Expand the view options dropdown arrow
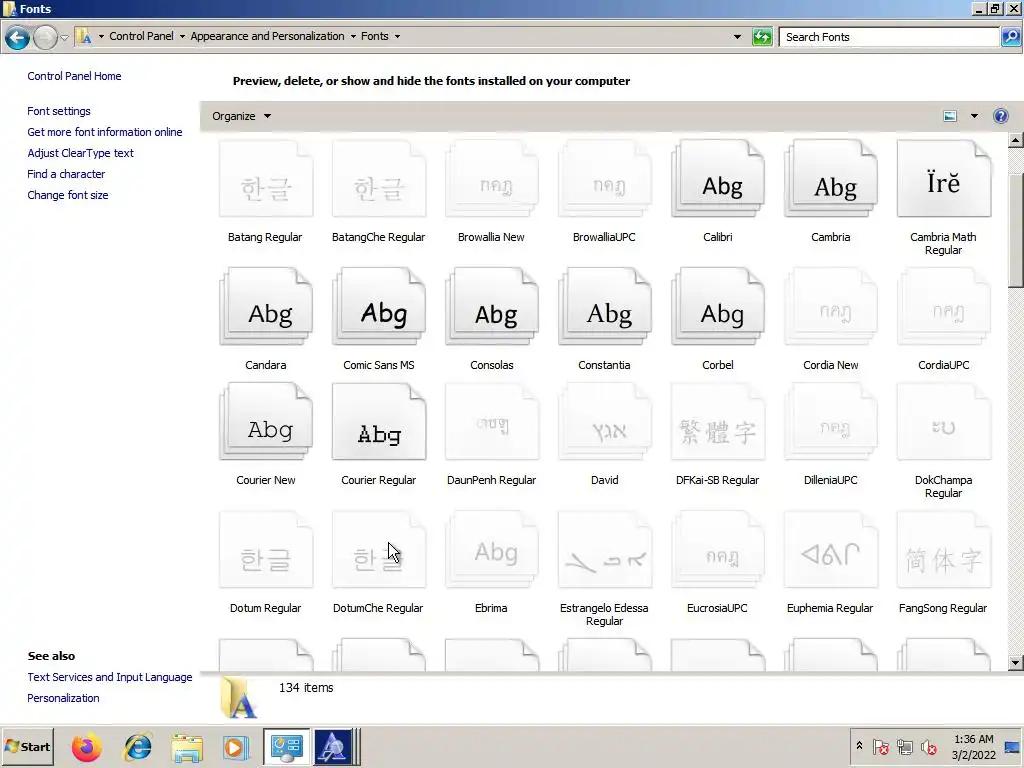Screen dimensions: 1024x768 pyautogui.click(x=974, y=116)
